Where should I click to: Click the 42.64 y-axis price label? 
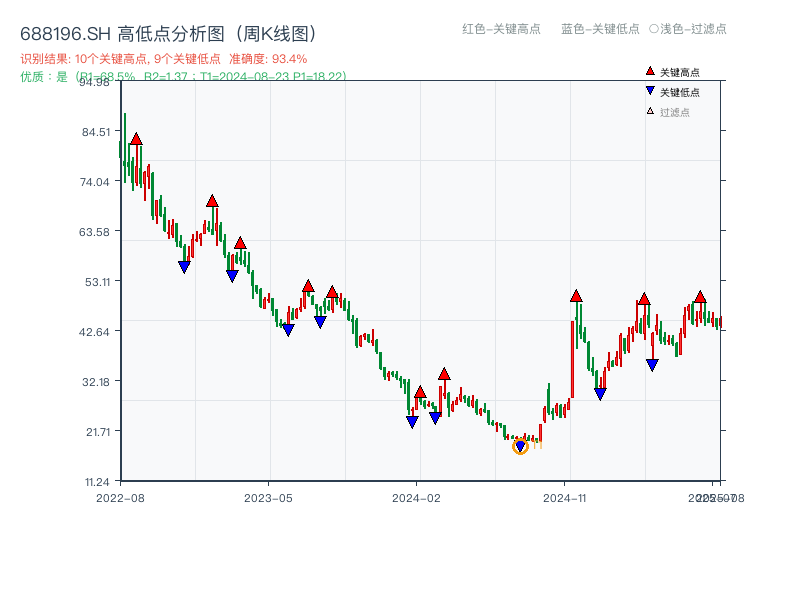(94, 332)
